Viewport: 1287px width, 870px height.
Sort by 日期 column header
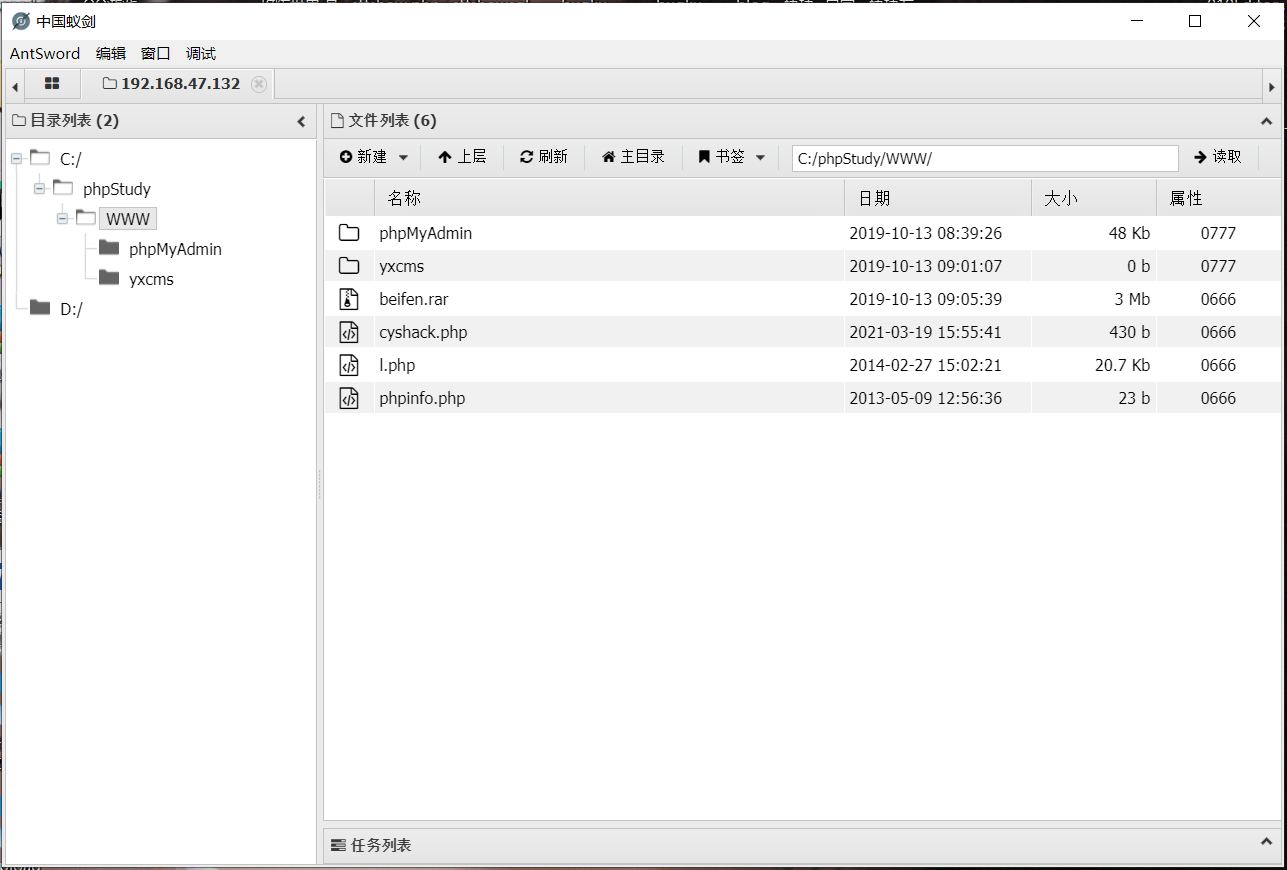coord(938,198)
